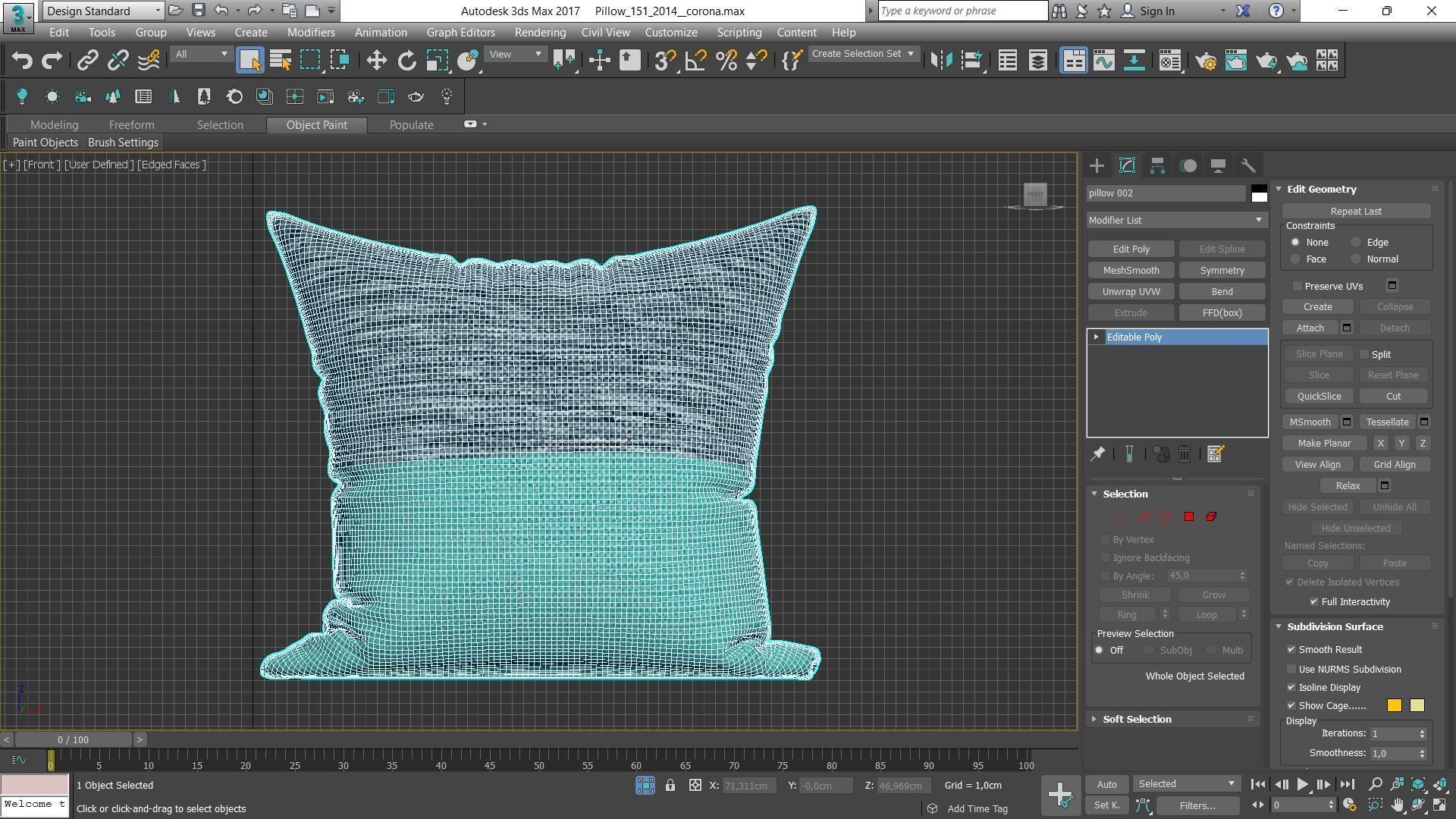Select the Edge constraint radio button

point(1356,243)
